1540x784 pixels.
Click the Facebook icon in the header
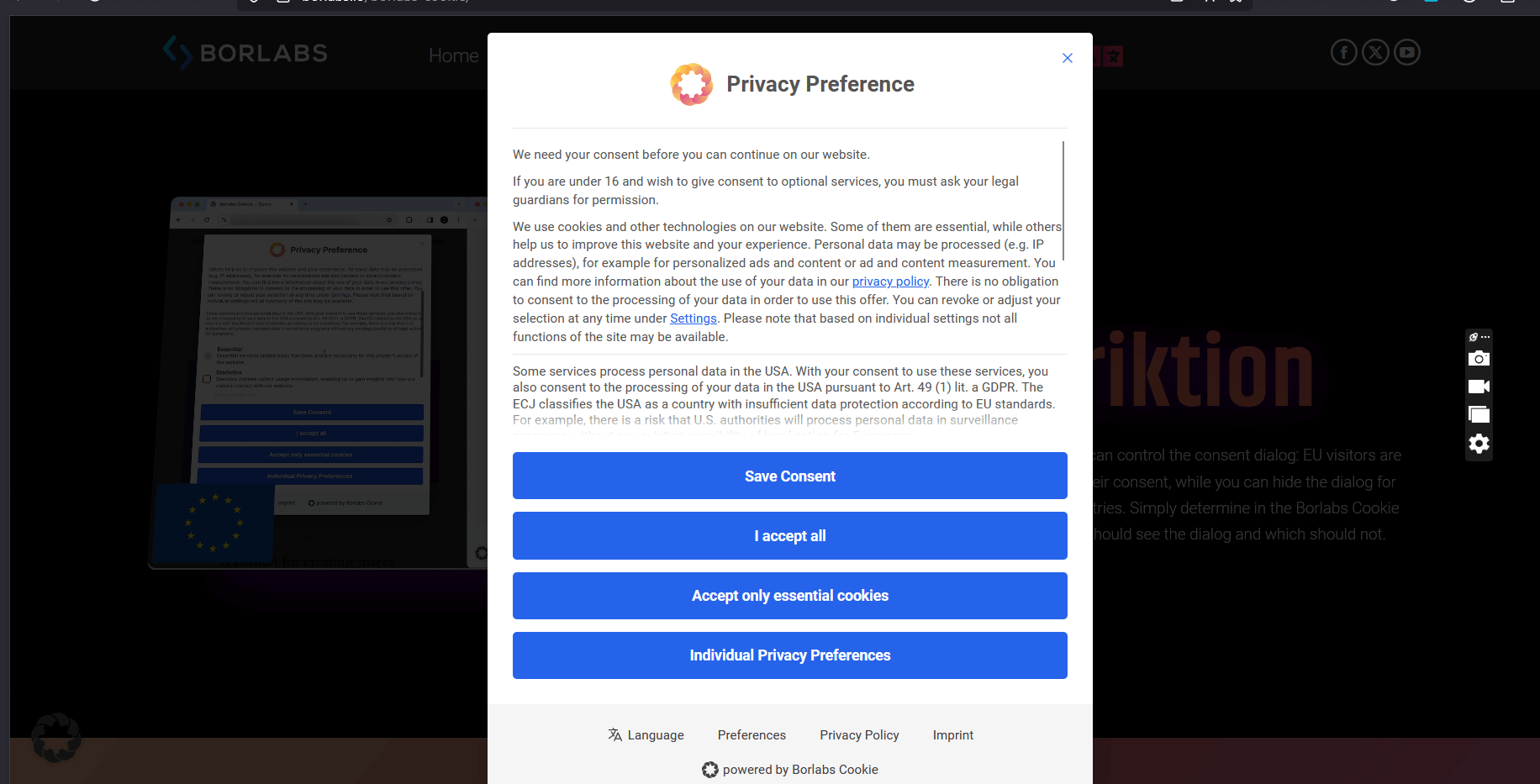[1343, 53]
